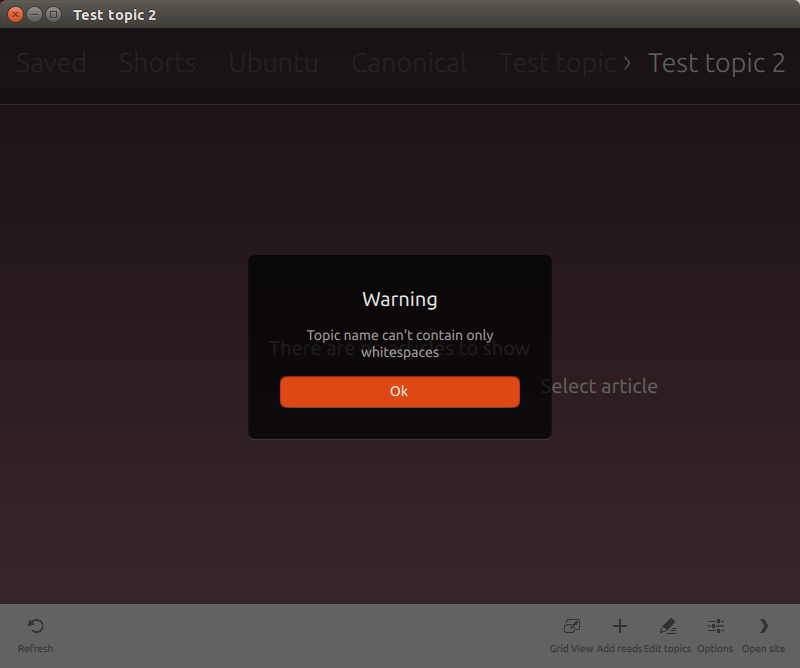Switch to Grid View

571,627
